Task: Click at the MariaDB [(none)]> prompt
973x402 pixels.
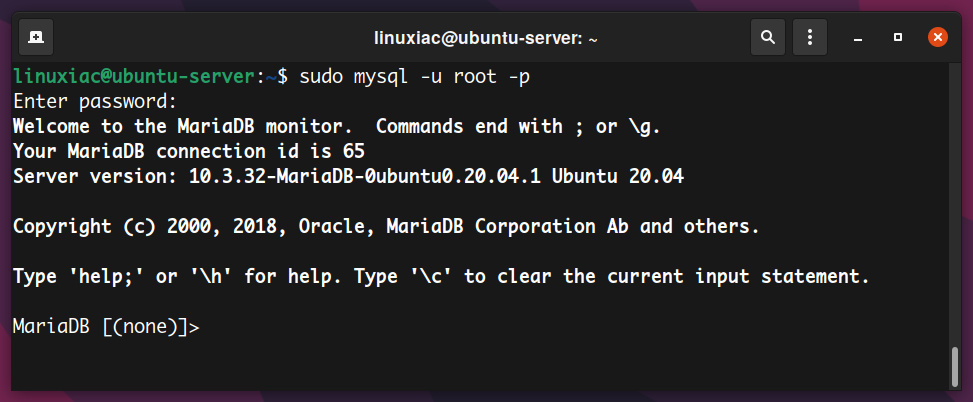Action: click(106, 327)
